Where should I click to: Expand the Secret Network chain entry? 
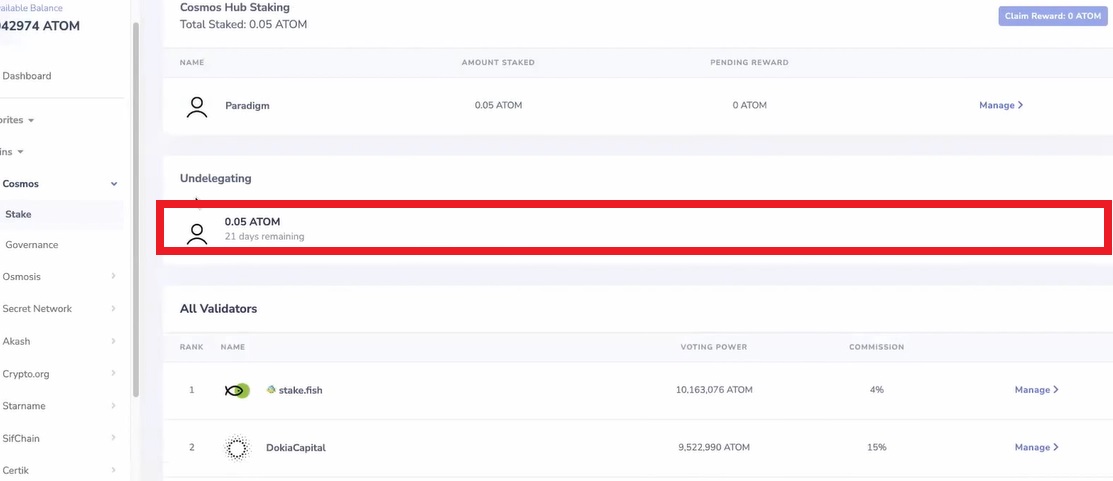pos(60,309)
